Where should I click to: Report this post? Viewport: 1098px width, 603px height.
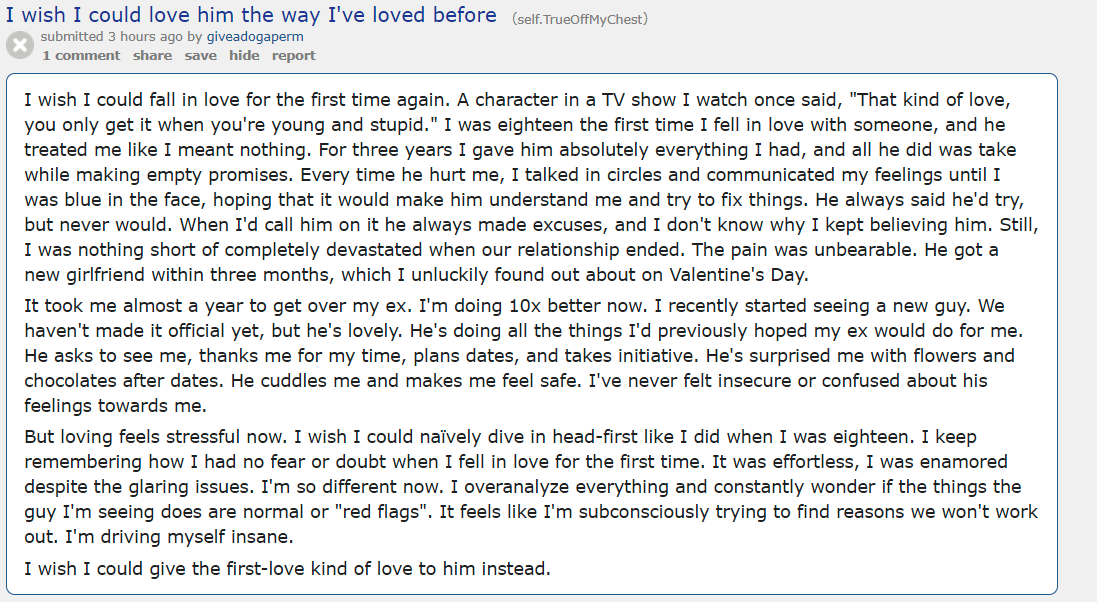293,56
